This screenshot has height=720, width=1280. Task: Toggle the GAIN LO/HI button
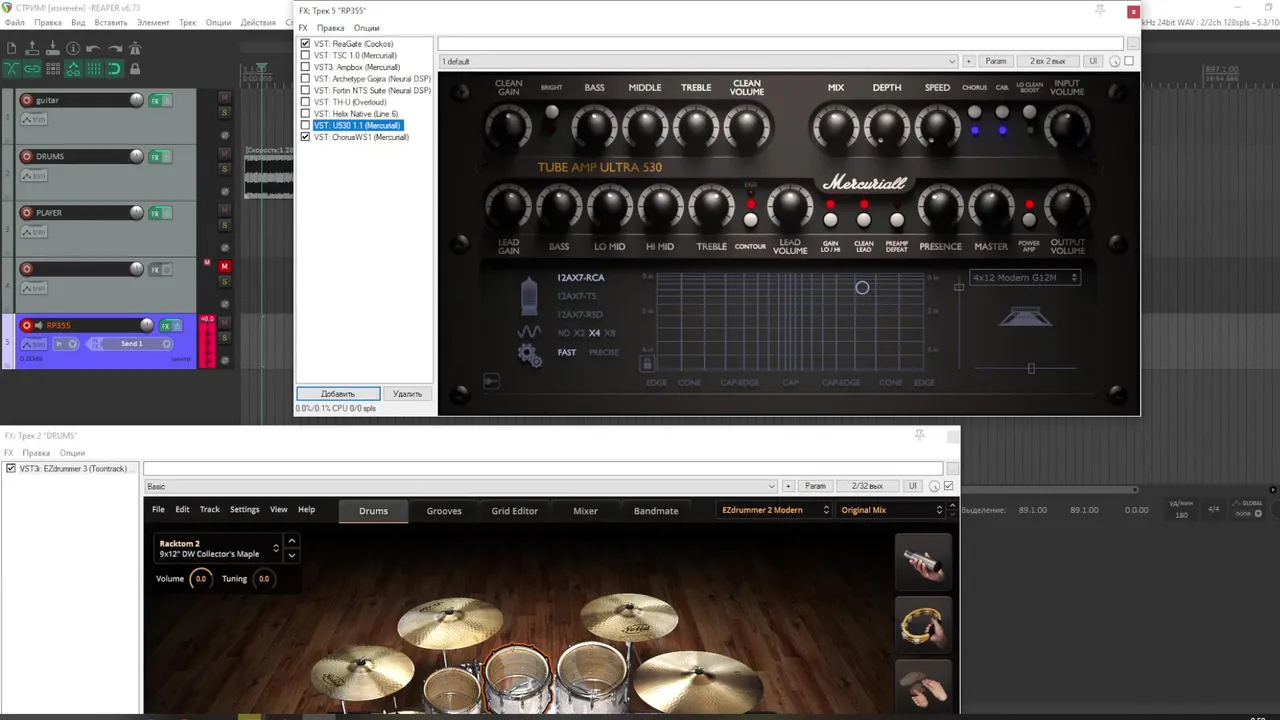coord(830,219)
